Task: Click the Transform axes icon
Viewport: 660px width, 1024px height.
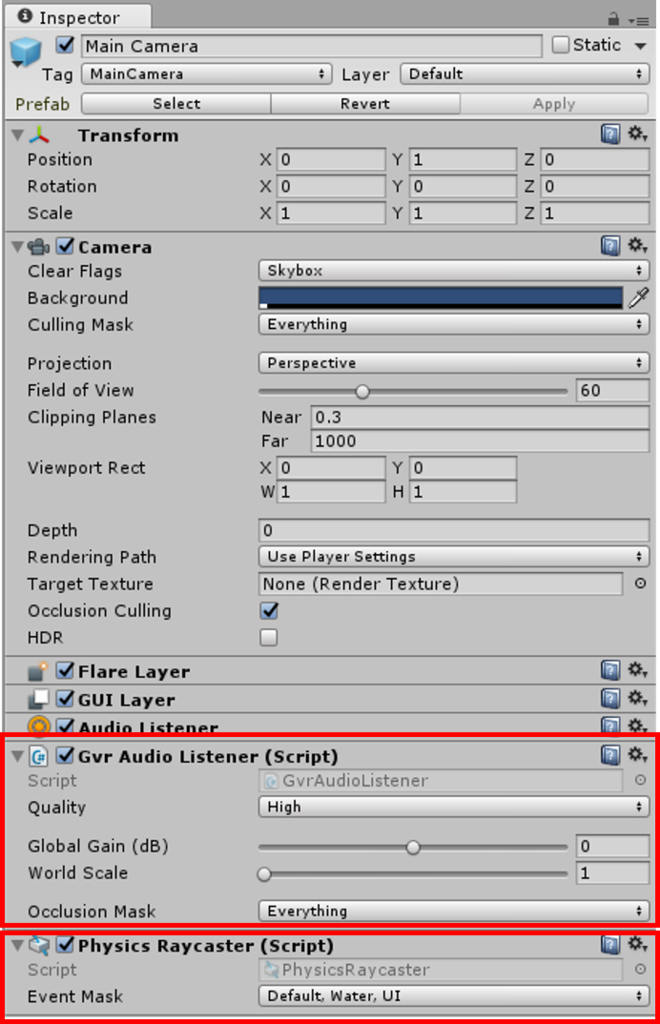Action: click(x=39, y=135)
